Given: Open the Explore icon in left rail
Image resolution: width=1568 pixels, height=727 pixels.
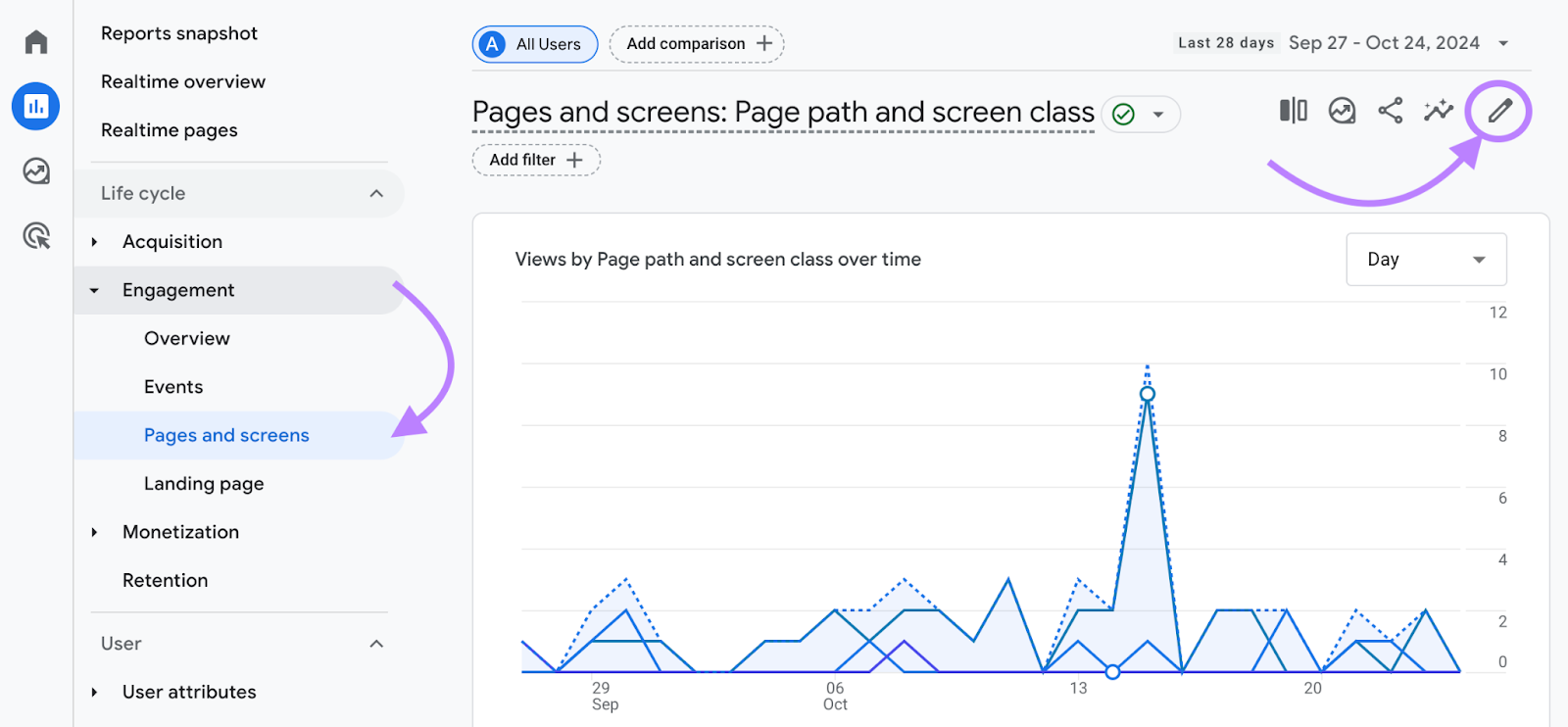Looking at the screenshot, I should [x=36, y=171].
